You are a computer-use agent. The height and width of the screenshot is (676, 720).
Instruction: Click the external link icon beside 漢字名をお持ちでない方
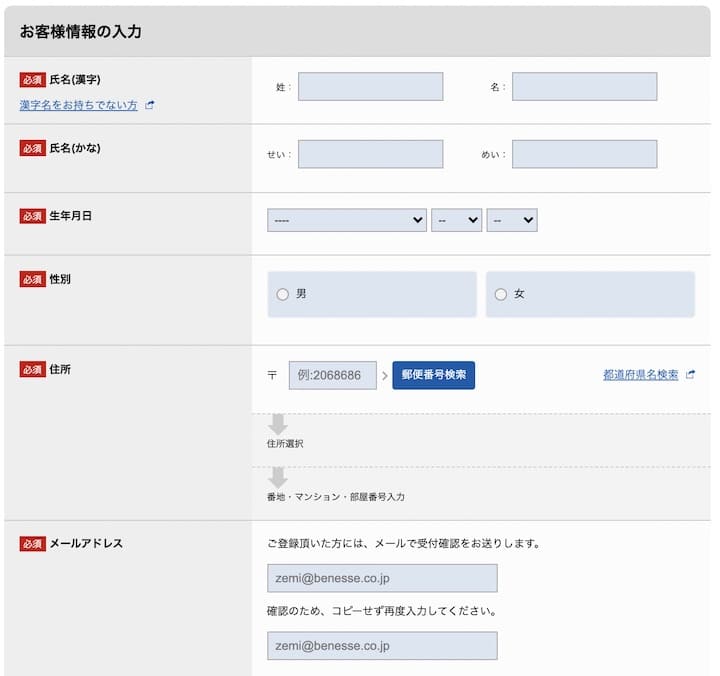pos(150,105)
